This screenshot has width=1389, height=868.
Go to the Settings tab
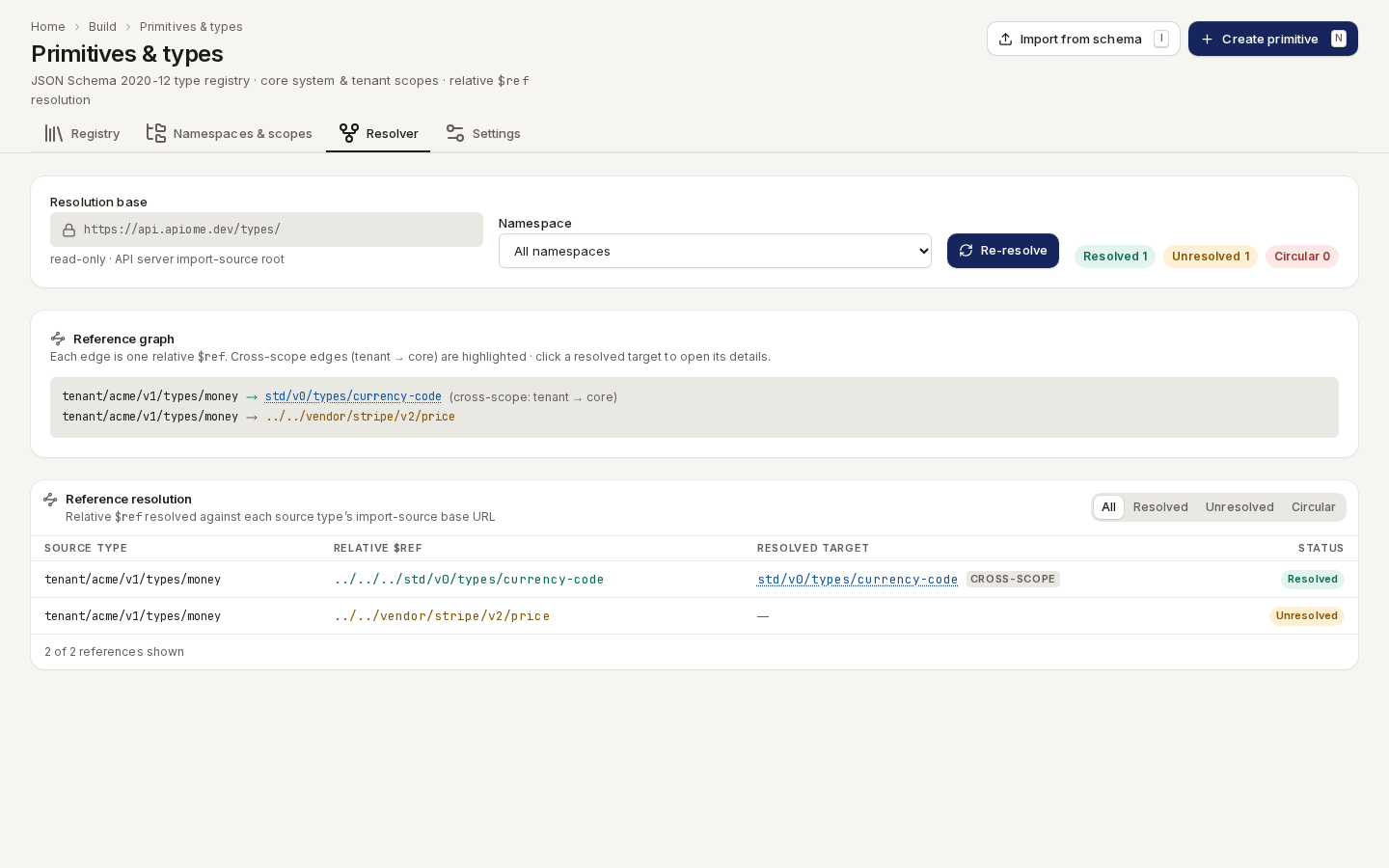482,133
